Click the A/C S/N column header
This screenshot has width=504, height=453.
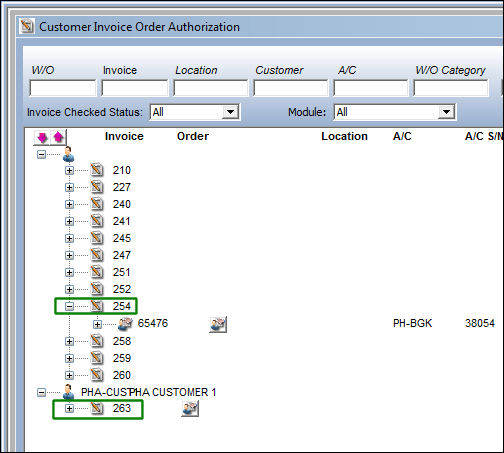(484, 136)
